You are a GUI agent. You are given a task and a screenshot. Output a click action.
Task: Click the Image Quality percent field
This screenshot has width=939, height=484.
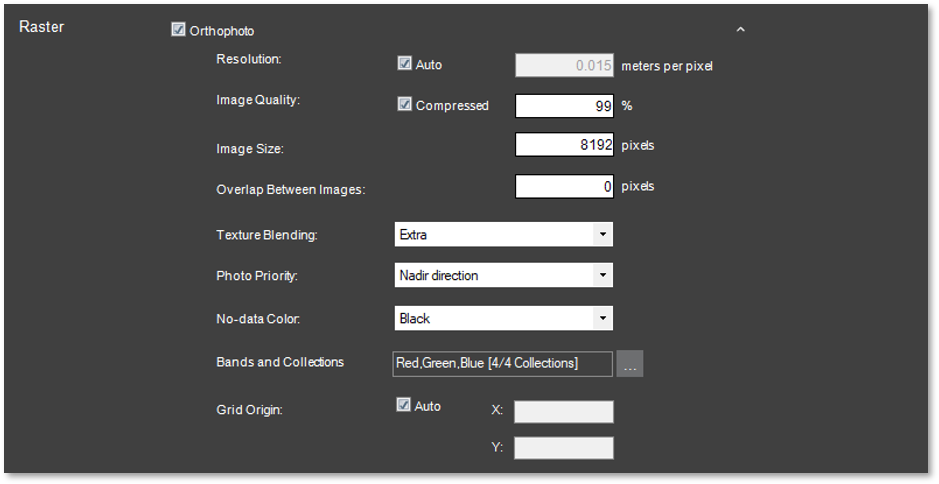click(564, 106)
